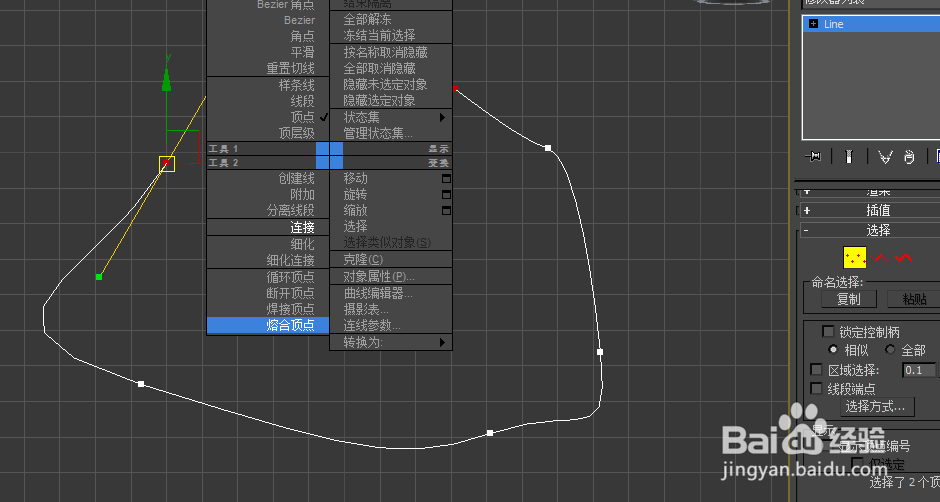Set vertex type to 角点
The height and width of the screenshot is (502, 940).
click(268, 36)
